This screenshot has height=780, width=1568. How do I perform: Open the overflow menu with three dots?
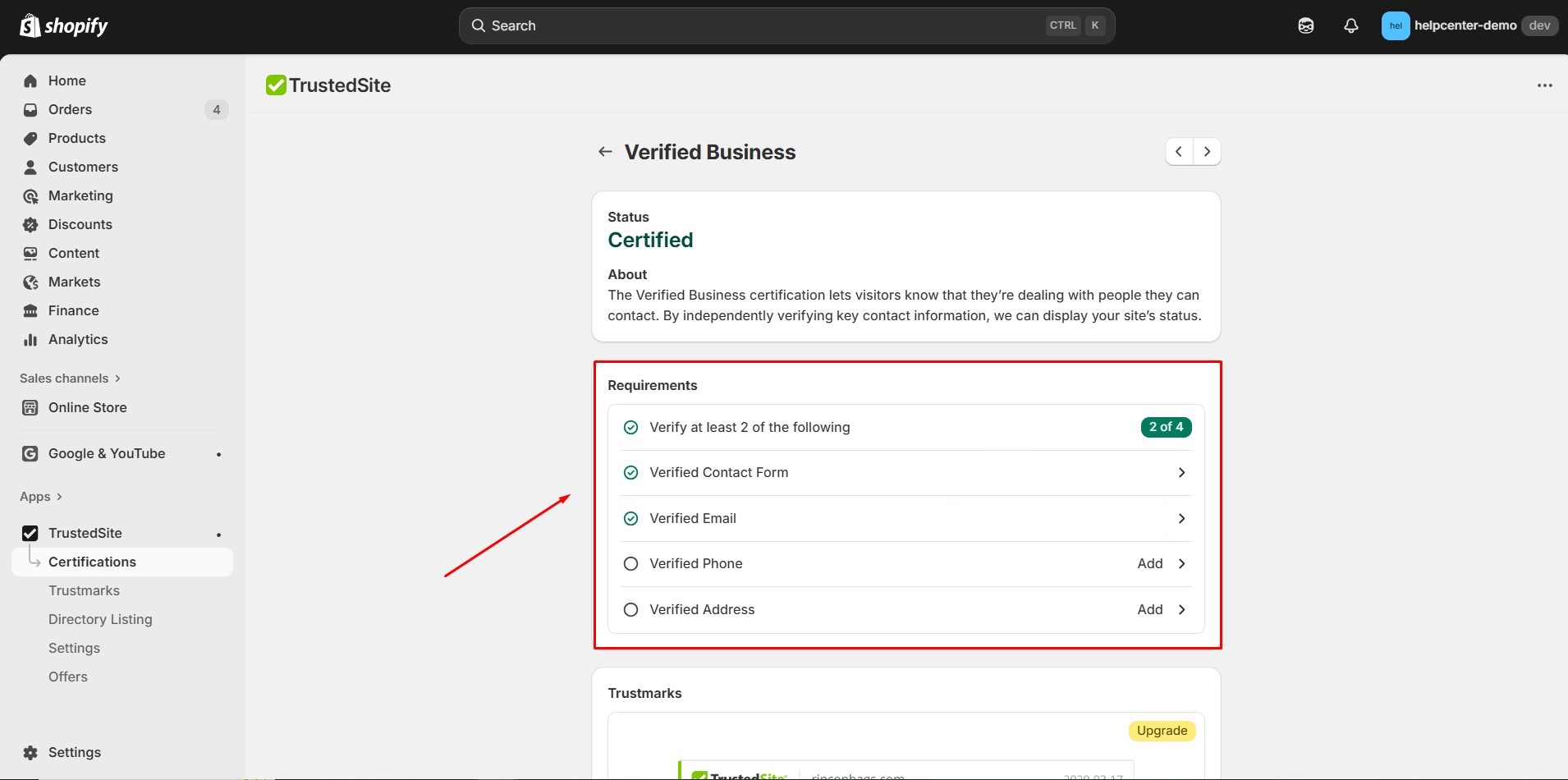(1545, 85)
